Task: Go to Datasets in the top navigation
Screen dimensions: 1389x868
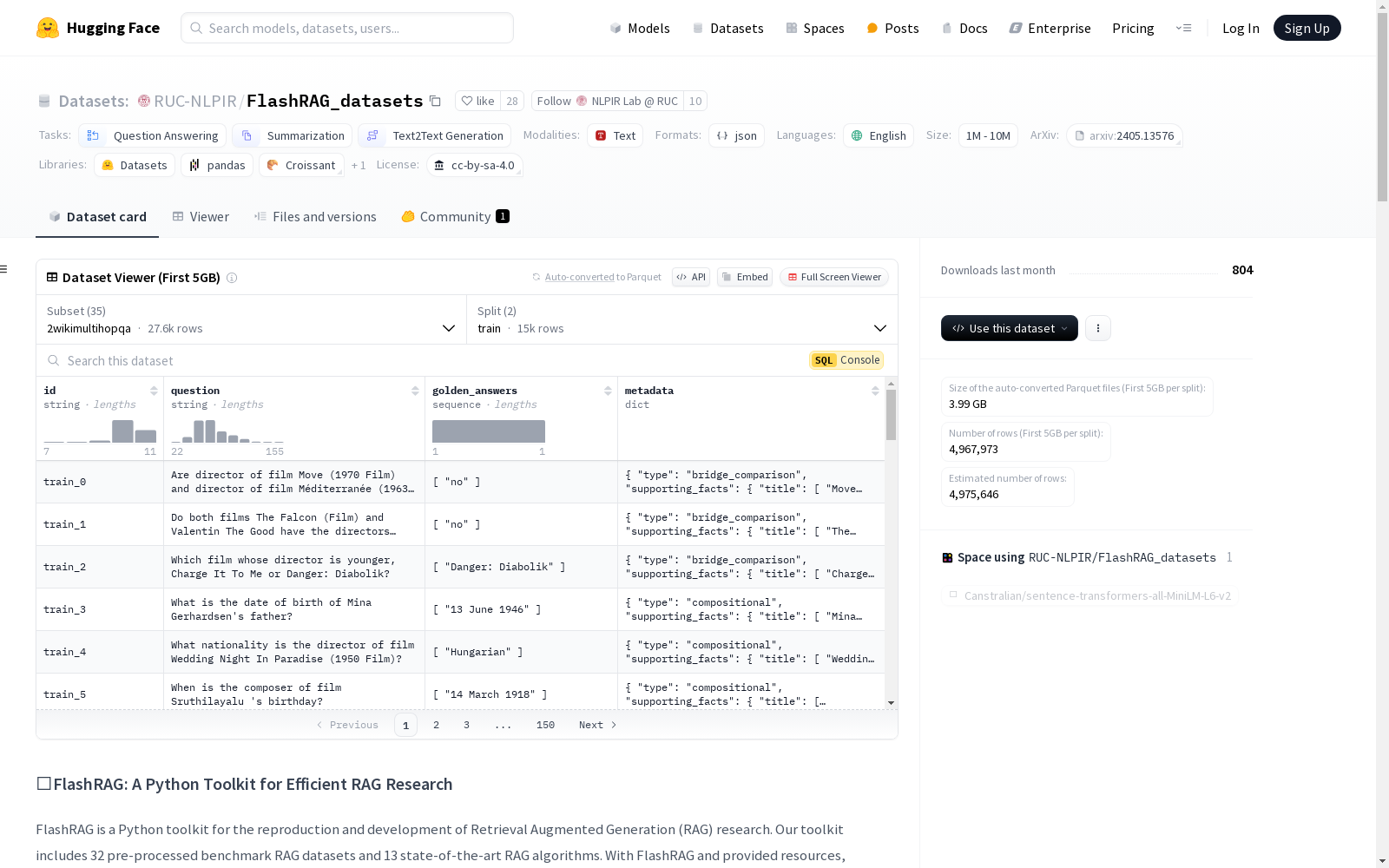Action: coord(727,28)
